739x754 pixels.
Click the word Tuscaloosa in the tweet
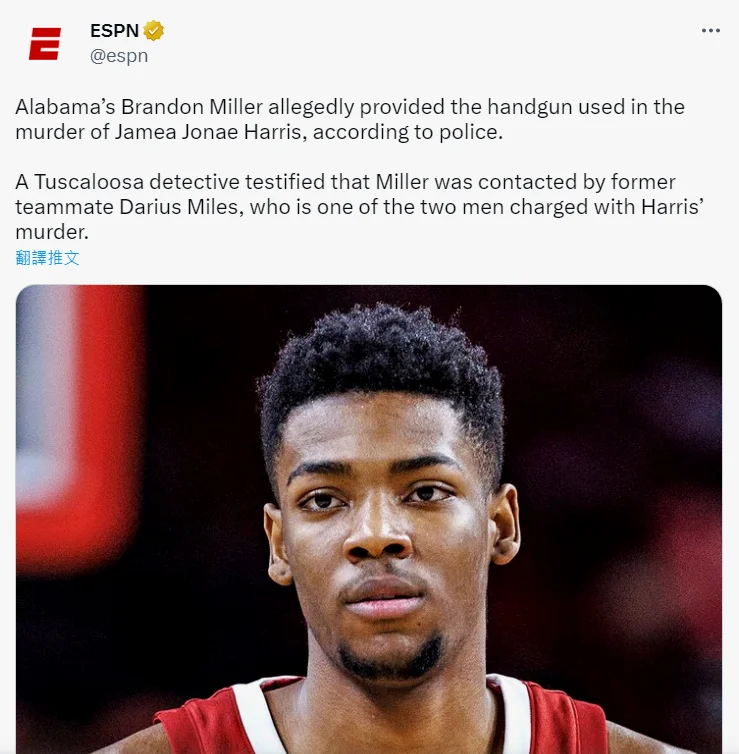click(89, 182)
